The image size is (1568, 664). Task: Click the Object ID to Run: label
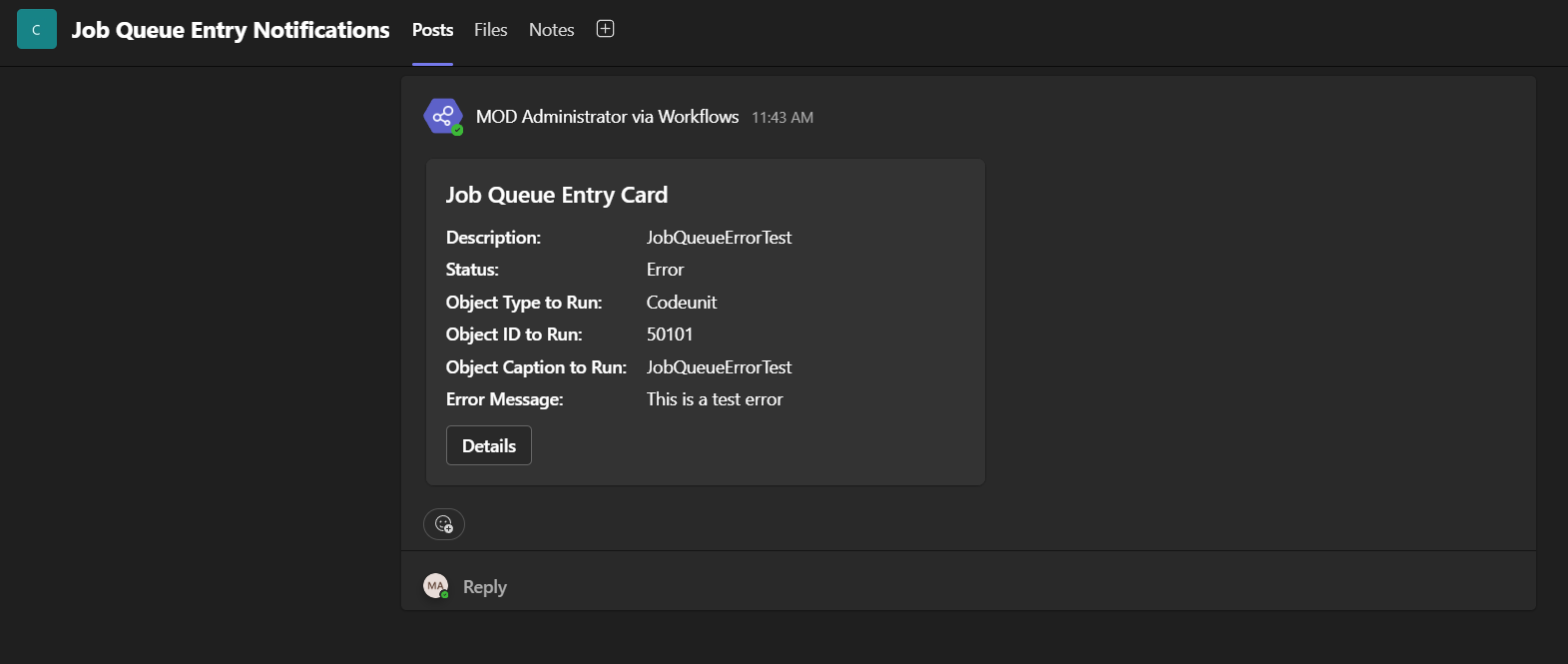(x=514, y=334)
